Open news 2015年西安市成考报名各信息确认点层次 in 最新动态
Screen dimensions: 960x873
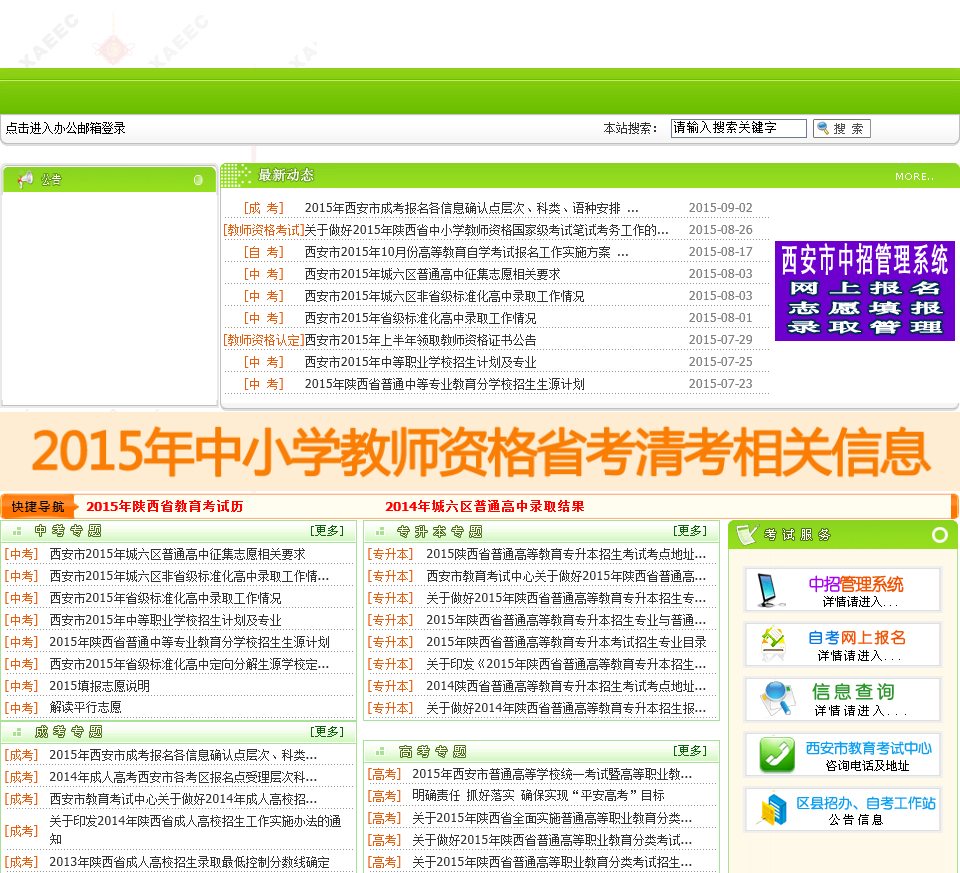pyautogui.click(x=471, y=208)
